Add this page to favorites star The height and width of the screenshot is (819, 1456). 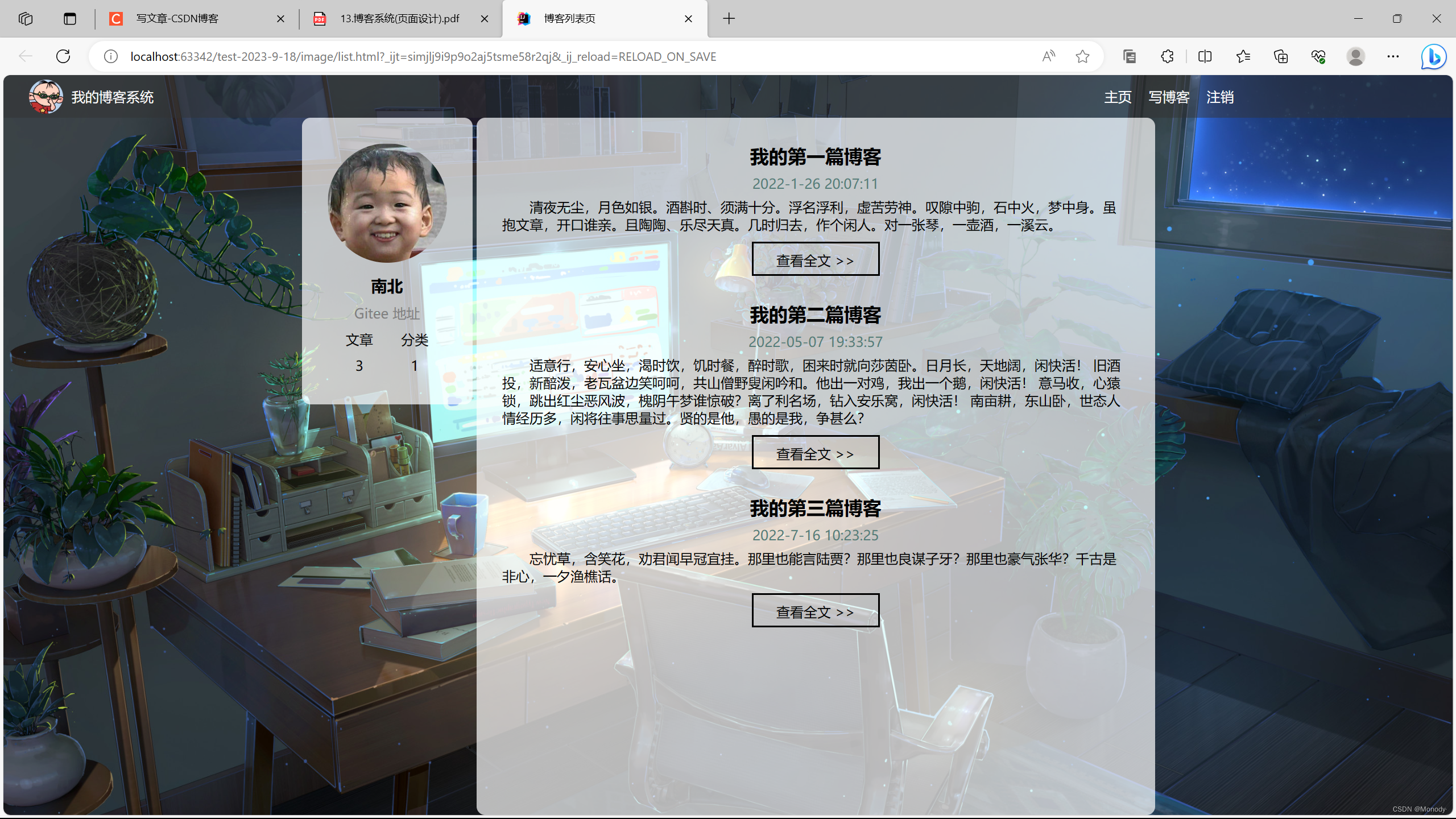pyautogui.click(x=1082, y=56)
